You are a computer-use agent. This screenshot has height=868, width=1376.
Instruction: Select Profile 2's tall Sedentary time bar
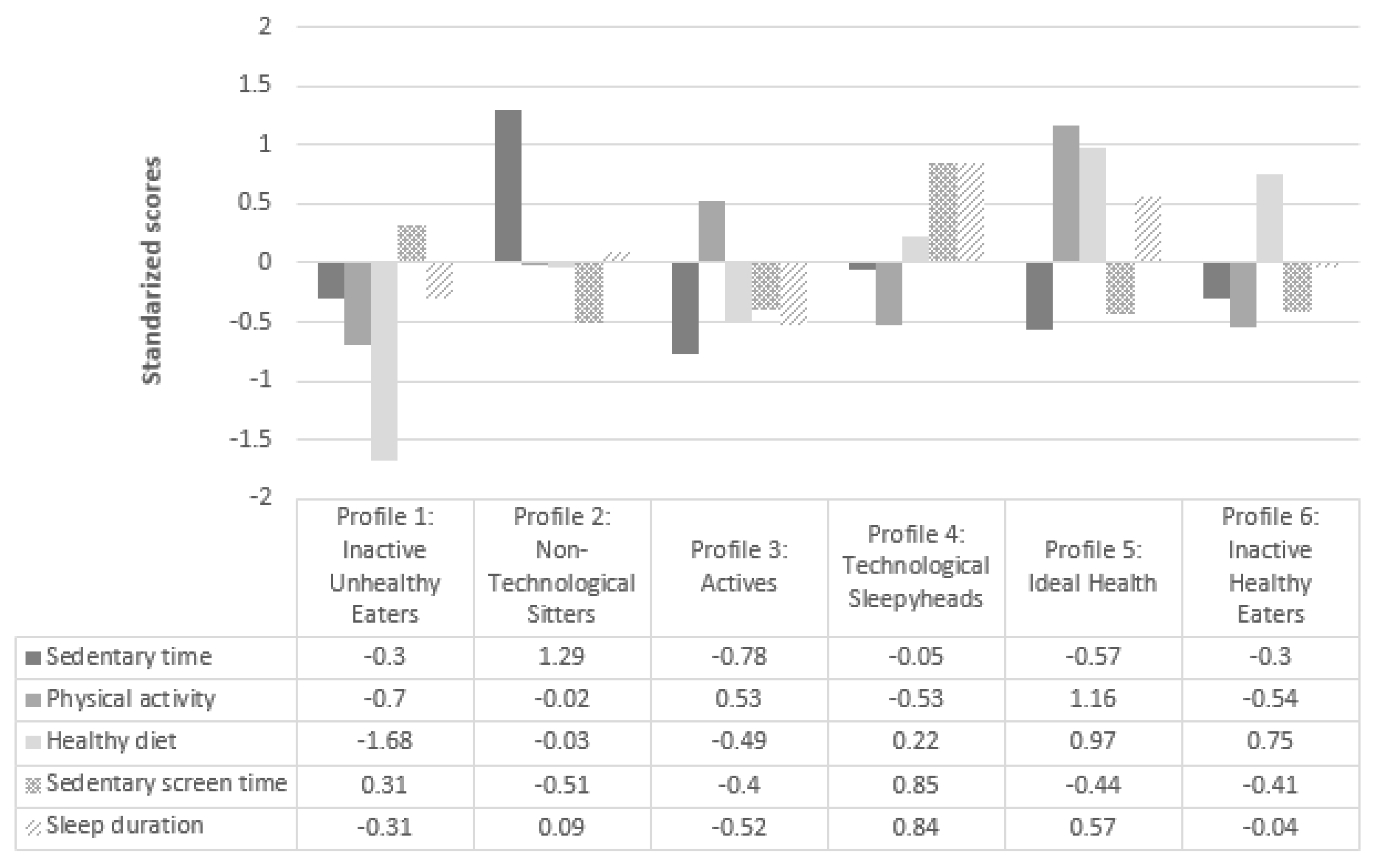click(508, 186)
